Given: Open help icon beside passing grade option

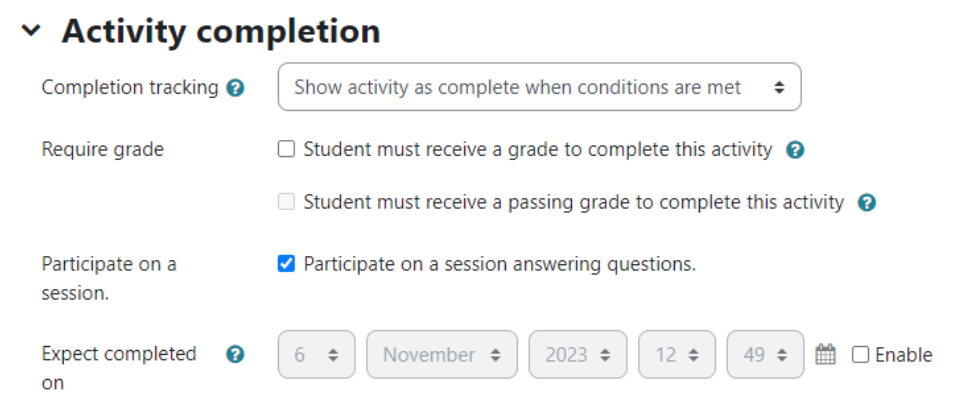Looking at the screenshot, I should [867, 203].
